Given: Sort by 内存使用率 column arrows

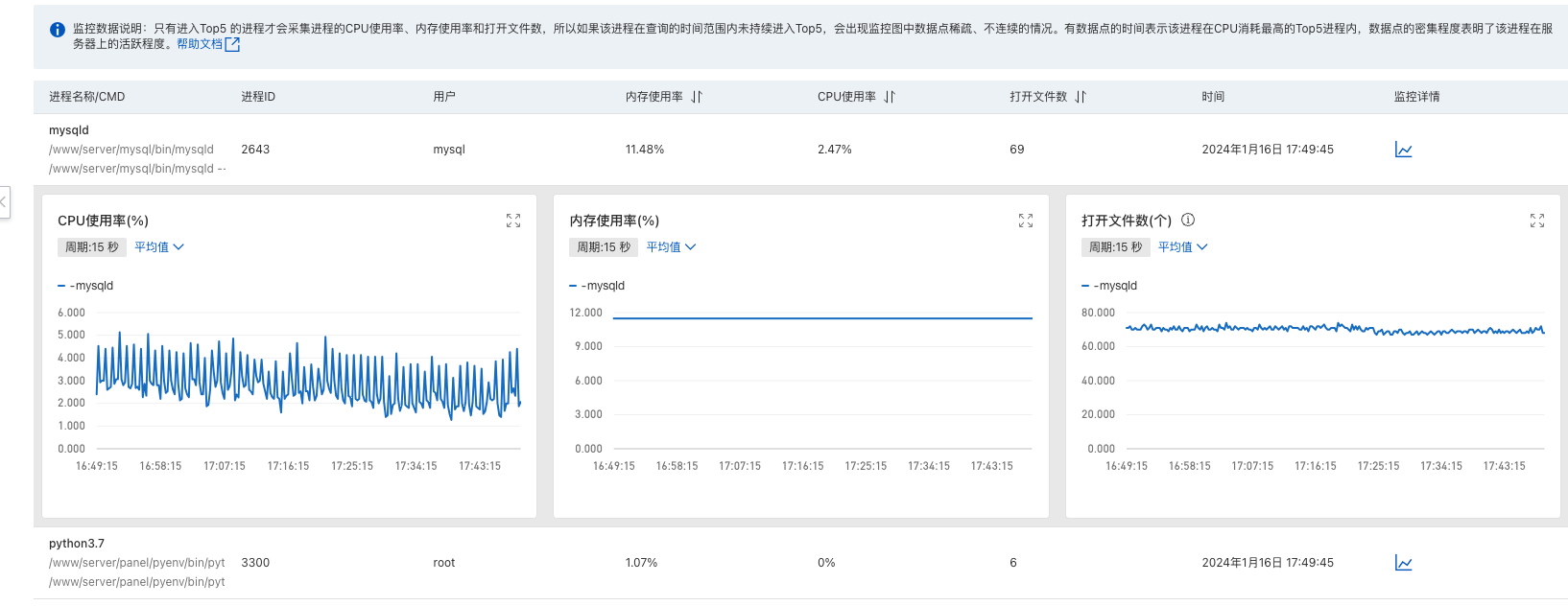Looking at the screenshot, I should pos(697,97).
